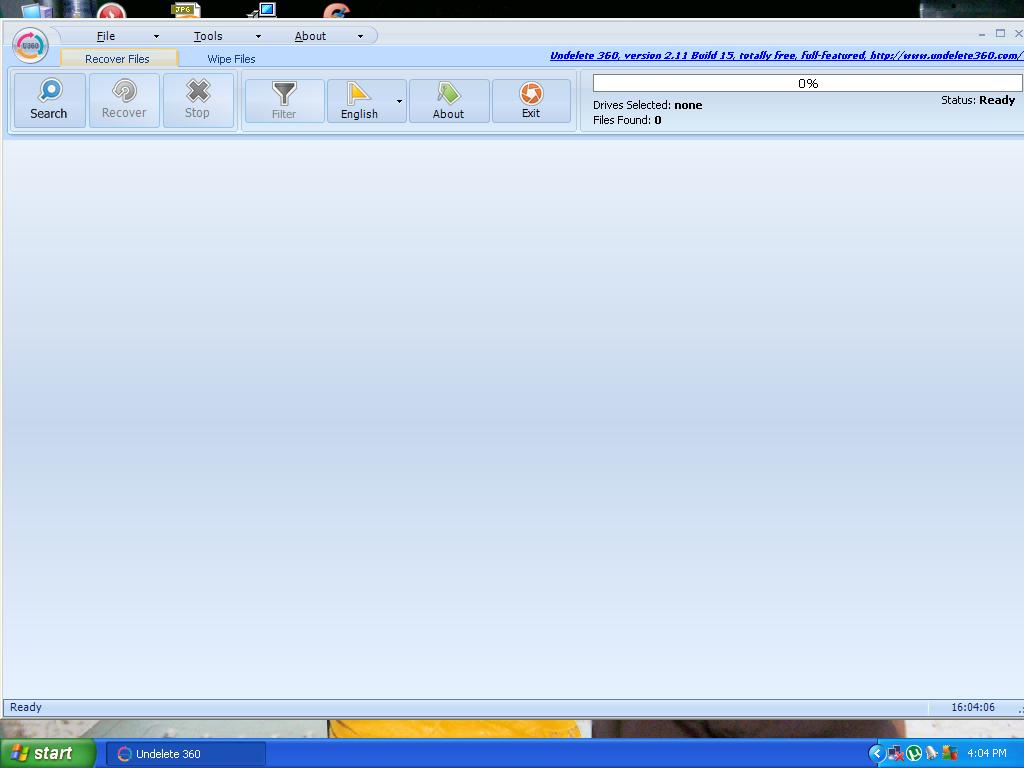Minimize the Undelete 360 window
1024x768 pixels.
click(x=982, y=34)
